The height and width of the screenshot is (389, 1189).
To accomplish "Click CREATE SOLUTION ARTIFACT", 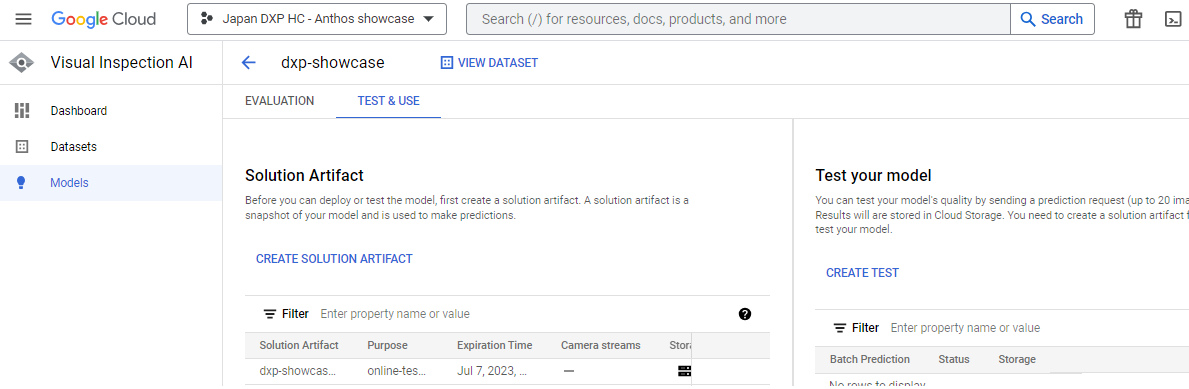I will pyautogui.click(x=334, y=259).
